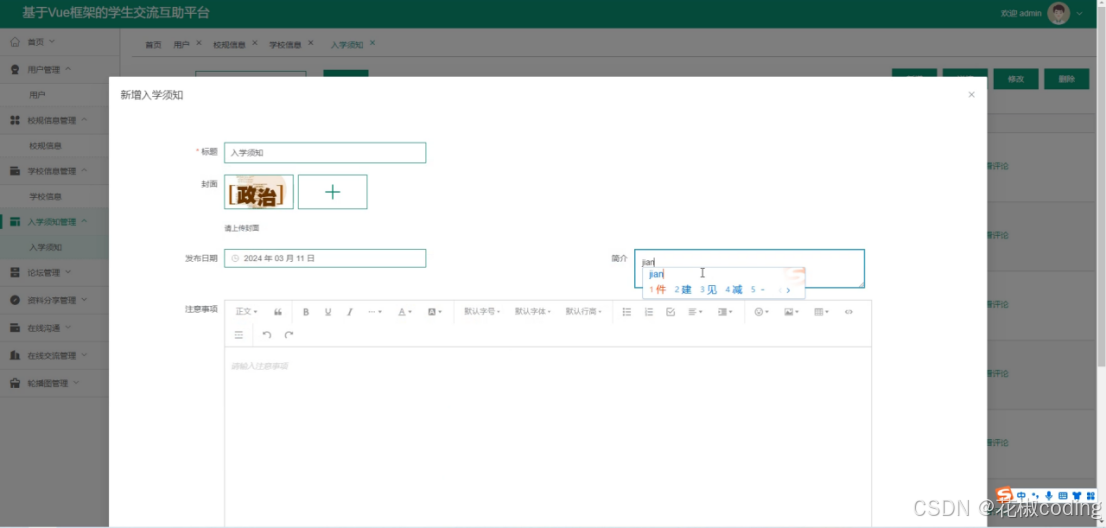The width and height of the screenshot is (1106, 528).
Task: Open the 发布日期 date picker
Action: click(x=325, y=258)
